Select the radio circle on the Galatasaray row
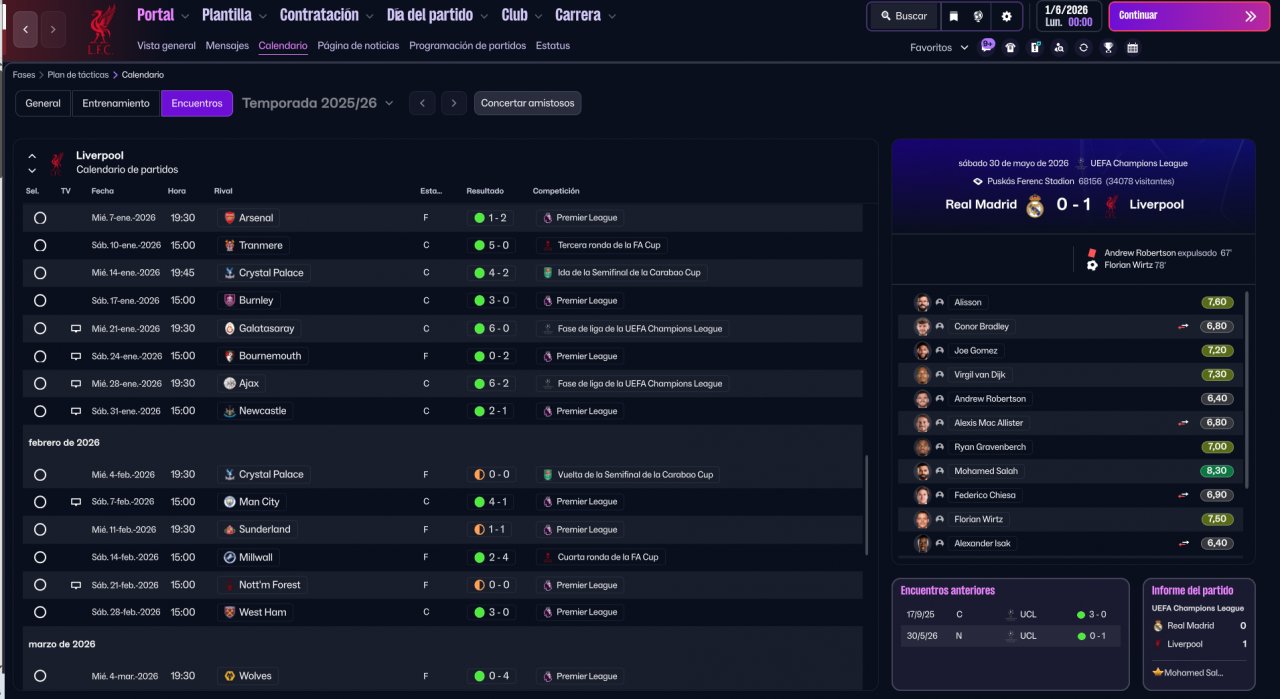Screen dimensions: 1280x699 [x=40, y=328]
